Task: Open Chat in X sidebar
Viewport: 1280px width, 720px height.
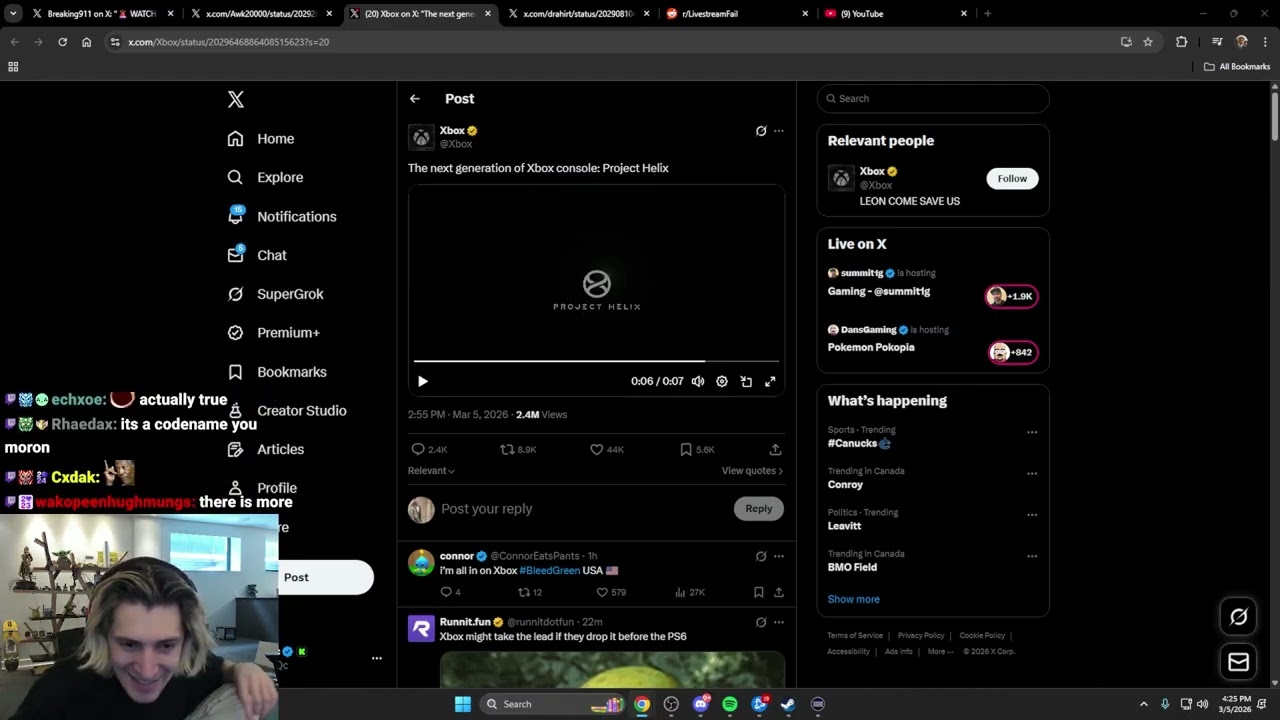Action: coord(257,255)
